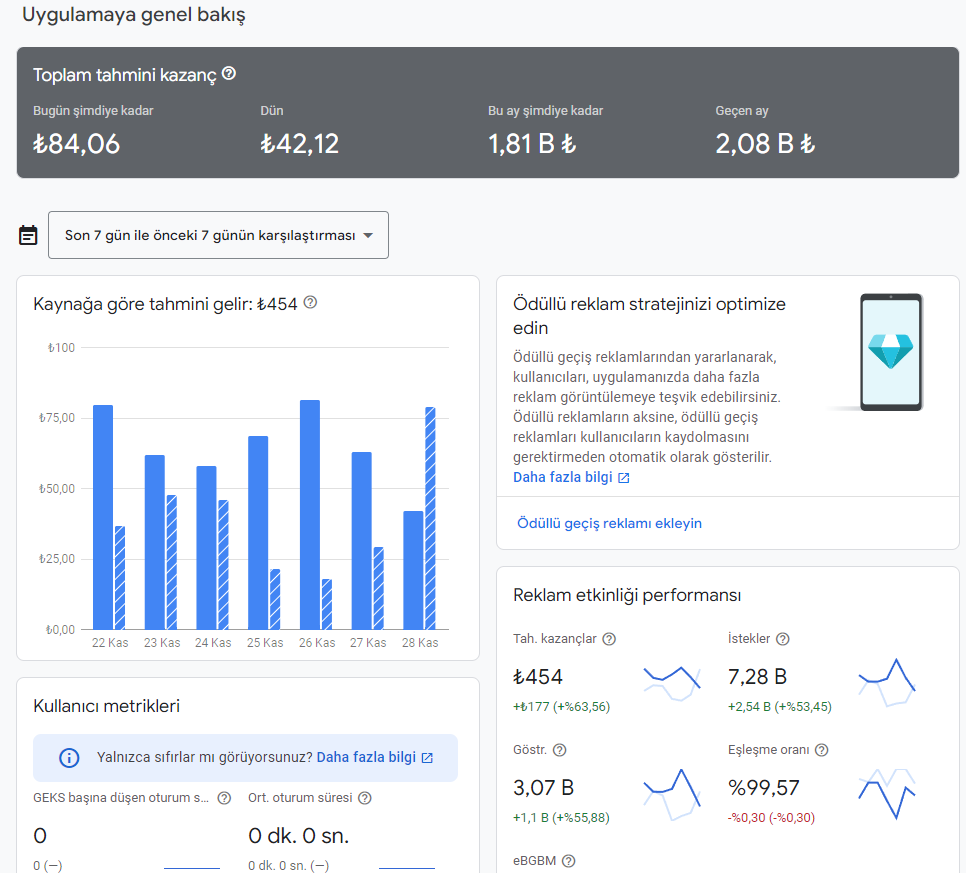Click help icon beside Tah. kazançlar

point(609,639)
